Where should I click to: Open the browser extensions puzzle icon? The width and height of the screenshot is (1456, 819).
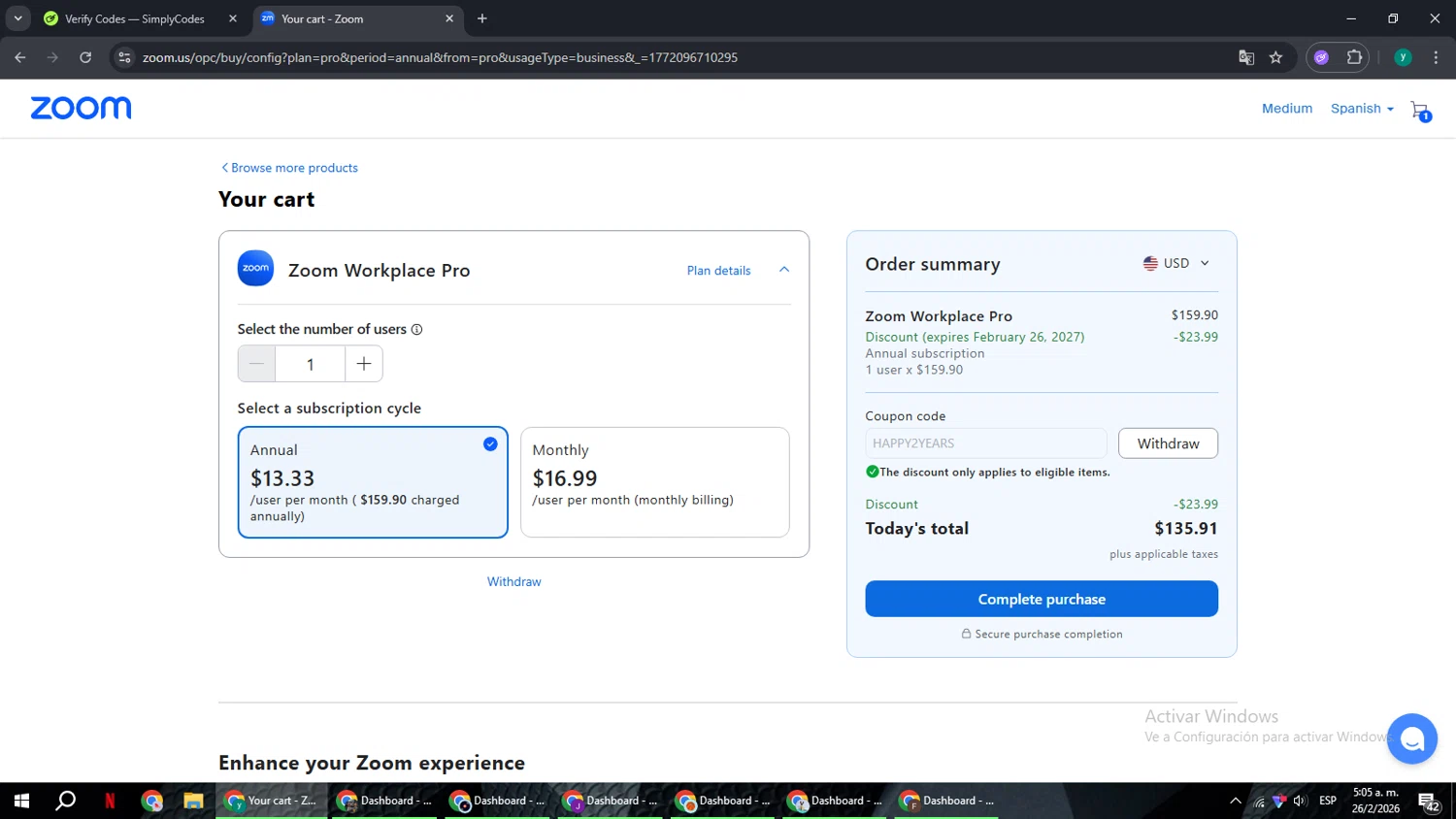click(1354, 58)
